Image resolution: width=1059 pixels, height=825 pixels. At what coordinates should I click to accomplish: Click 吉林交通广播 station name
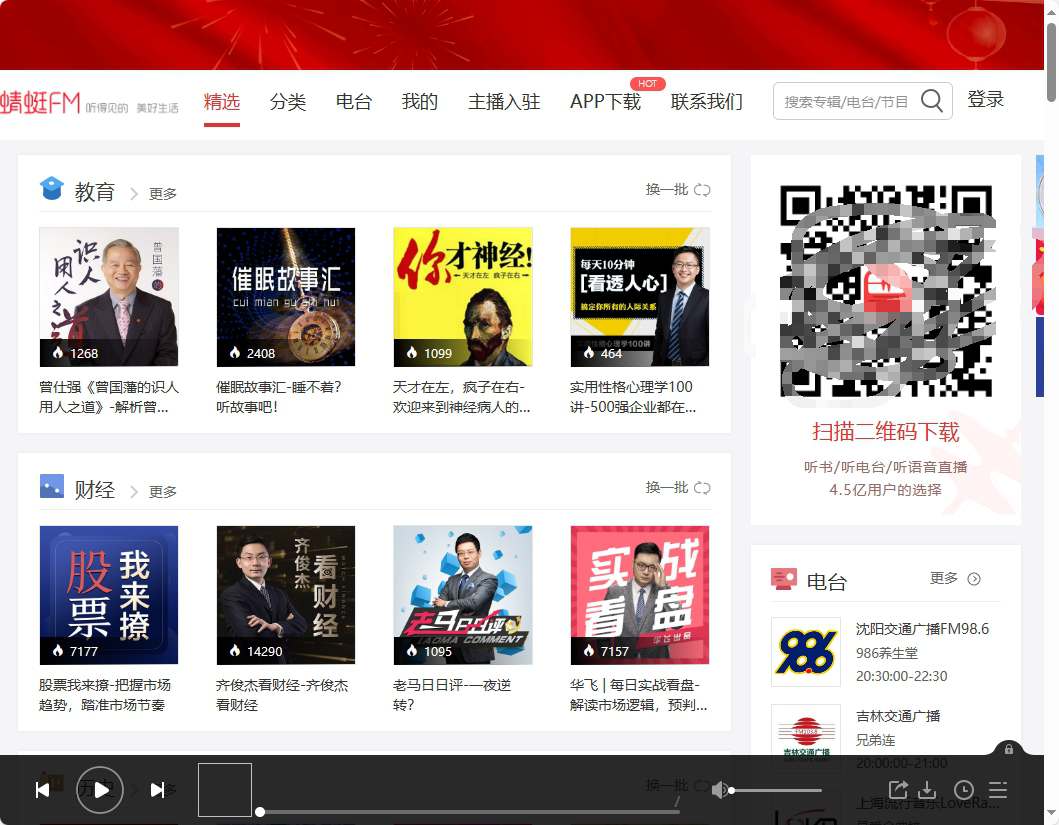tap(898, 716)
